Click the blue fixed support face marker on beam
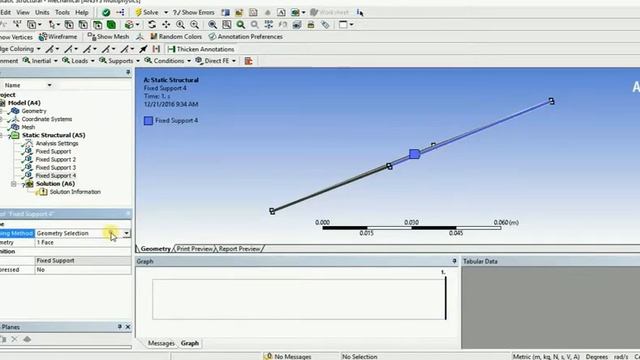This screenshot has height=360, width=640. (x=415, y=154)
